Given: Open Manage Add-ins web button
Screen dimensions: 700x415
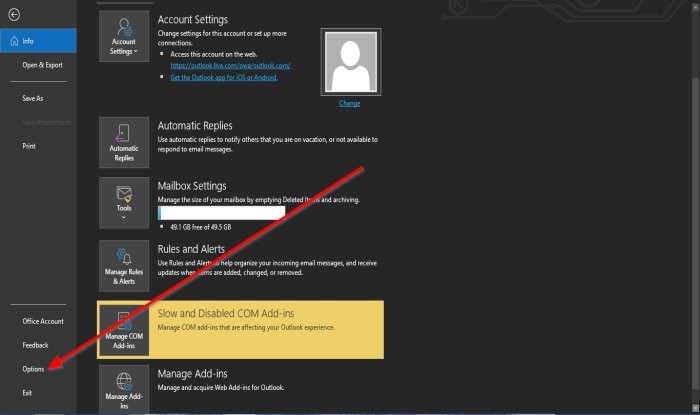Looking at the screenshot, I should pos(124,389).
